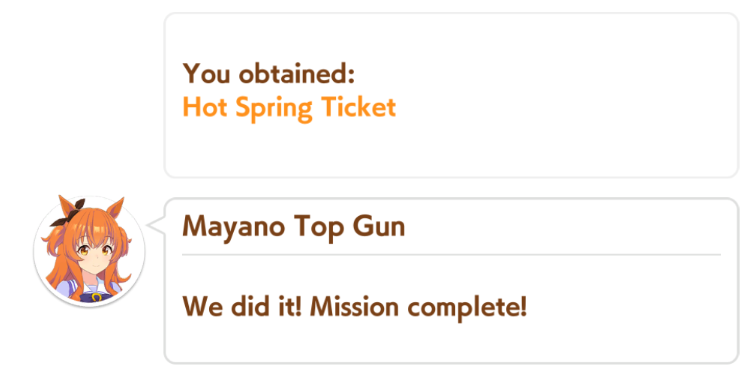This screenshot has width=755, height=373.
Task: Click the orange Hot Spring Ticket text
Action: click(289, 108)
